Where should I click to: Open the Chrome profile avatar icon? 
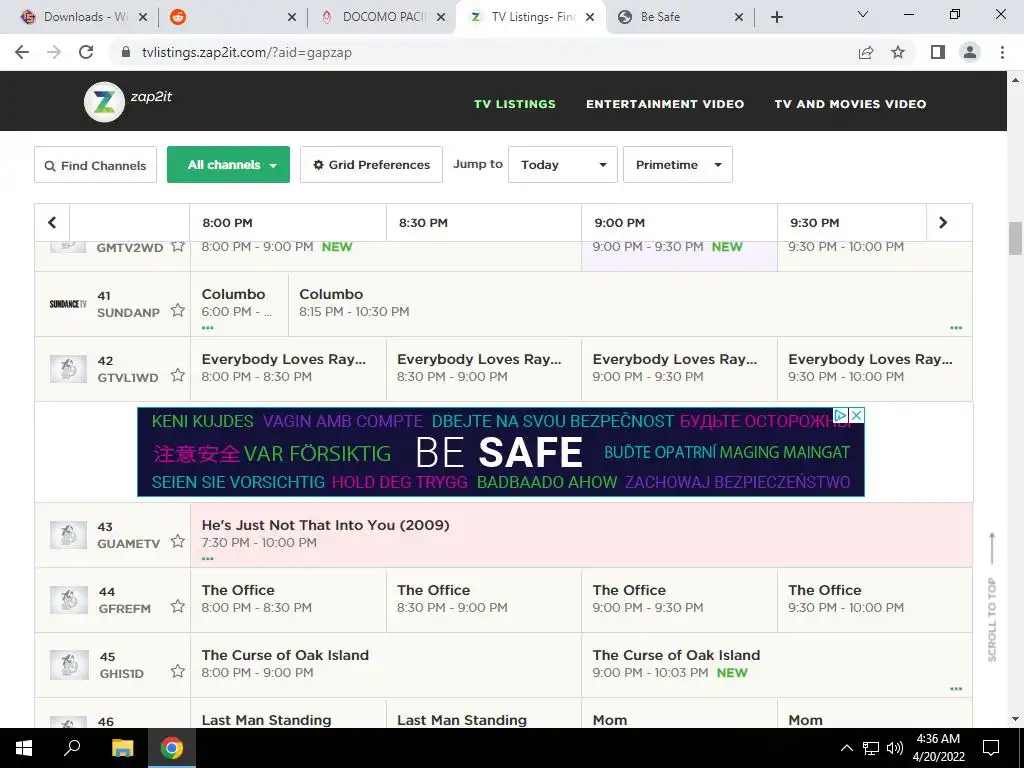point(970,52)
